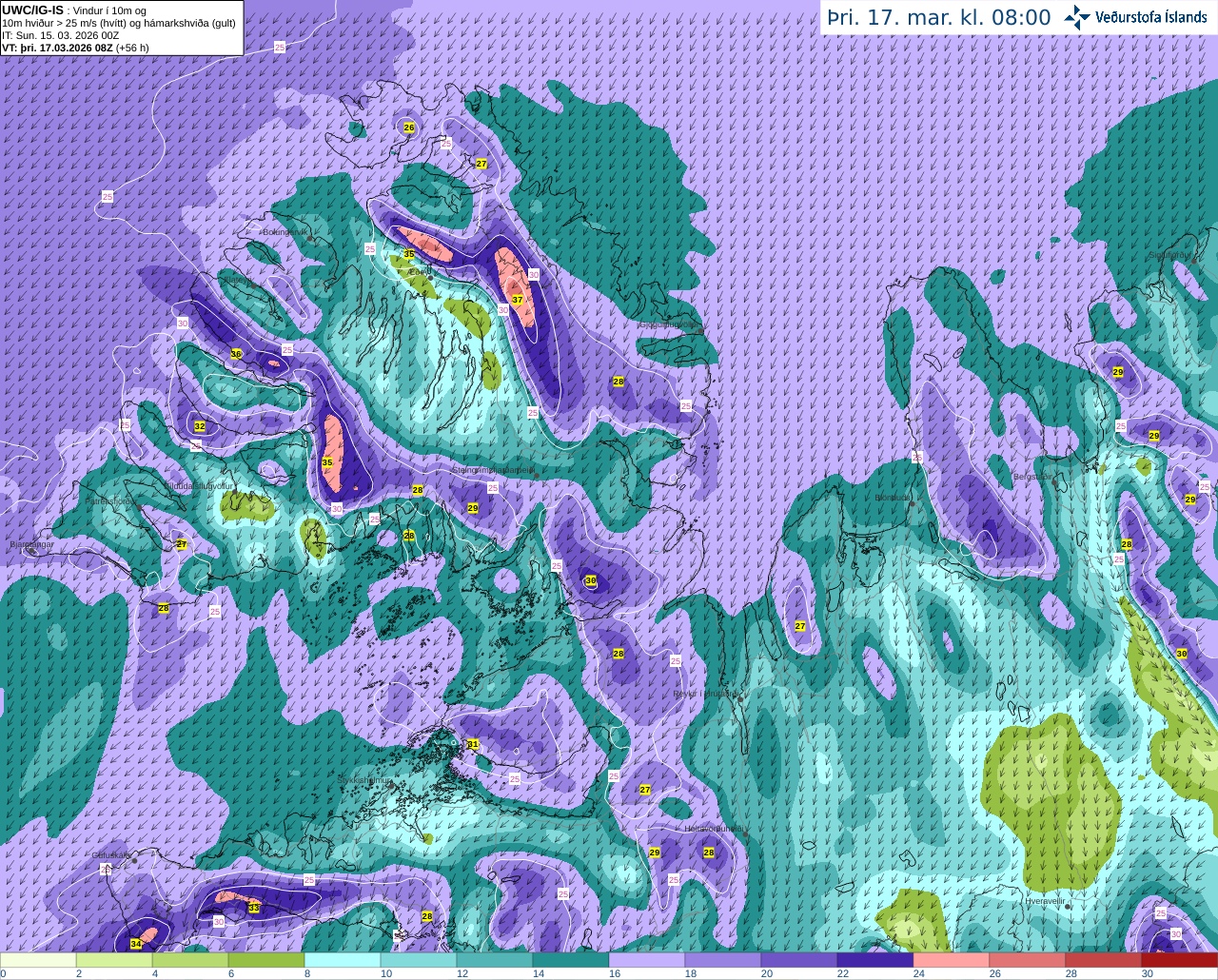Image resolution: width=1218 pixels, height=980 pixels.
Task: Select the pale cyan 8–10 legend swatch
Action: (343, 960)
